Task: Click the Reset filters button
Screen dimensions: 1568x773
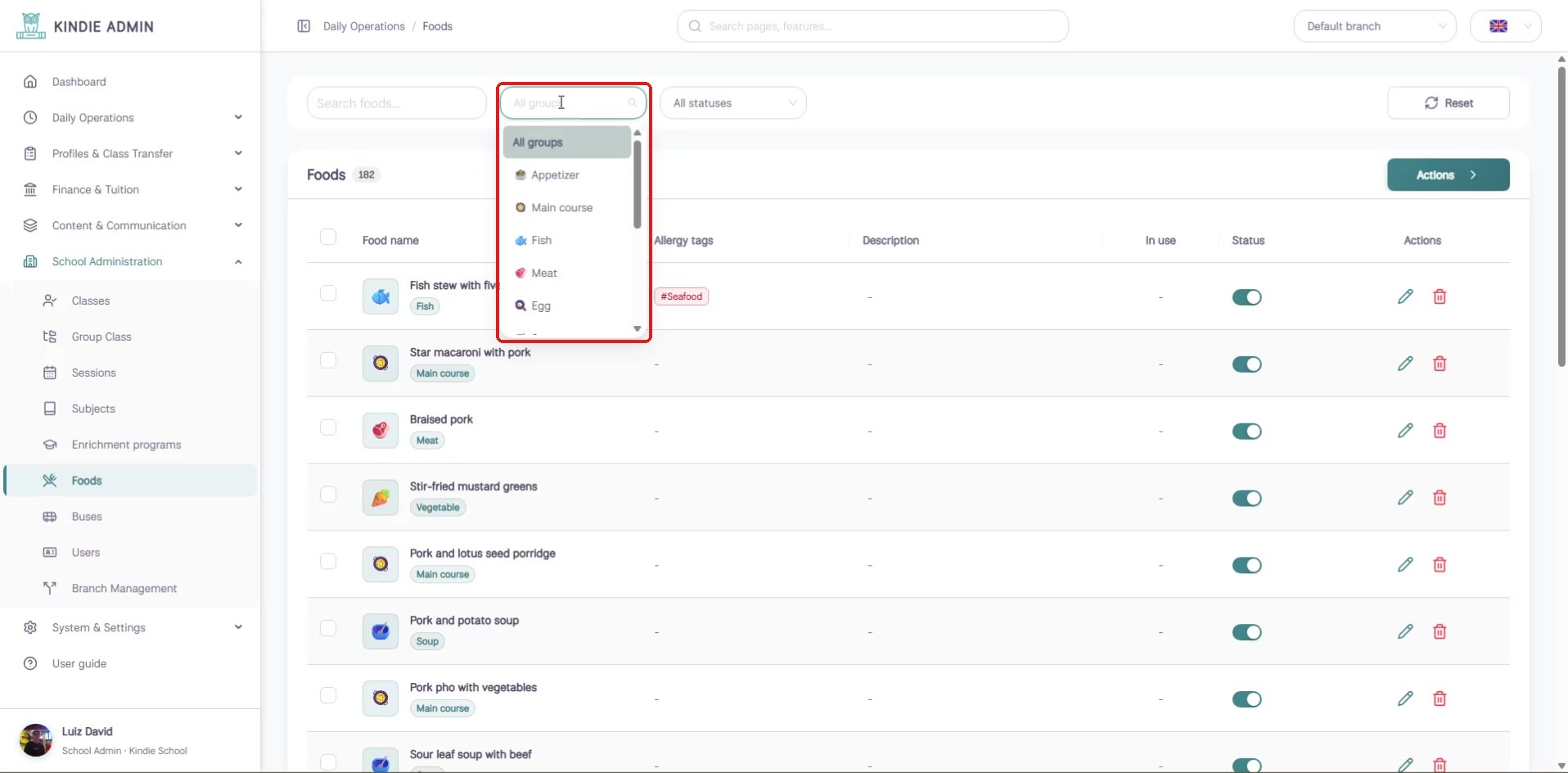Action: click(x=1449, y=103)
